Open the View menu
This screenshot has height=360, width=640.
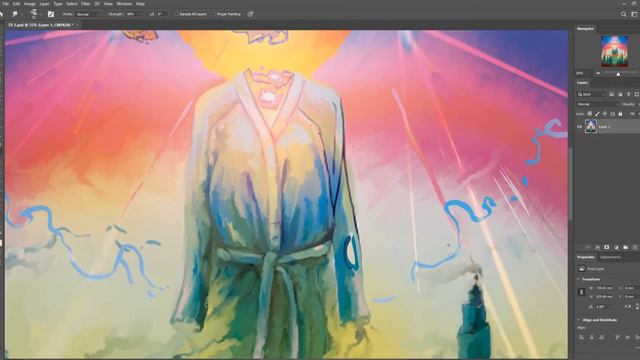tap(108, 4)
